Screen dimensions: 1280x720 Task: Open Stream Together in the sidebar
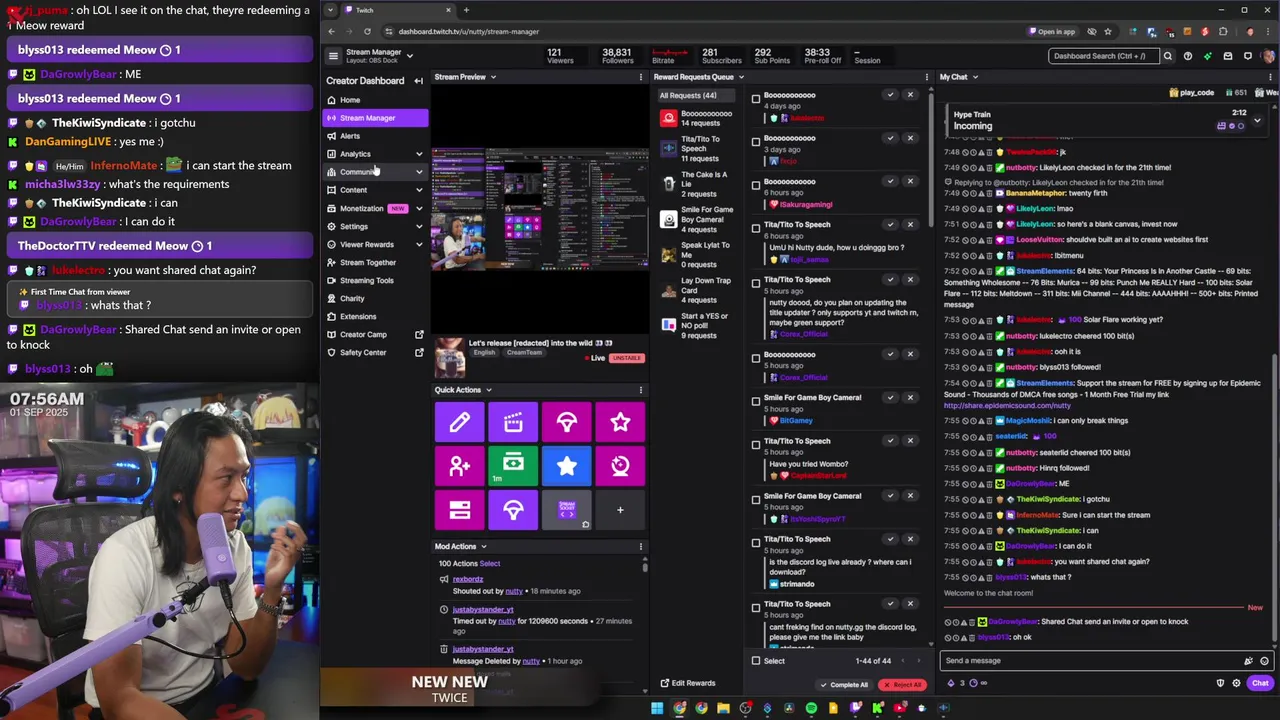click(x=377, y=262)
